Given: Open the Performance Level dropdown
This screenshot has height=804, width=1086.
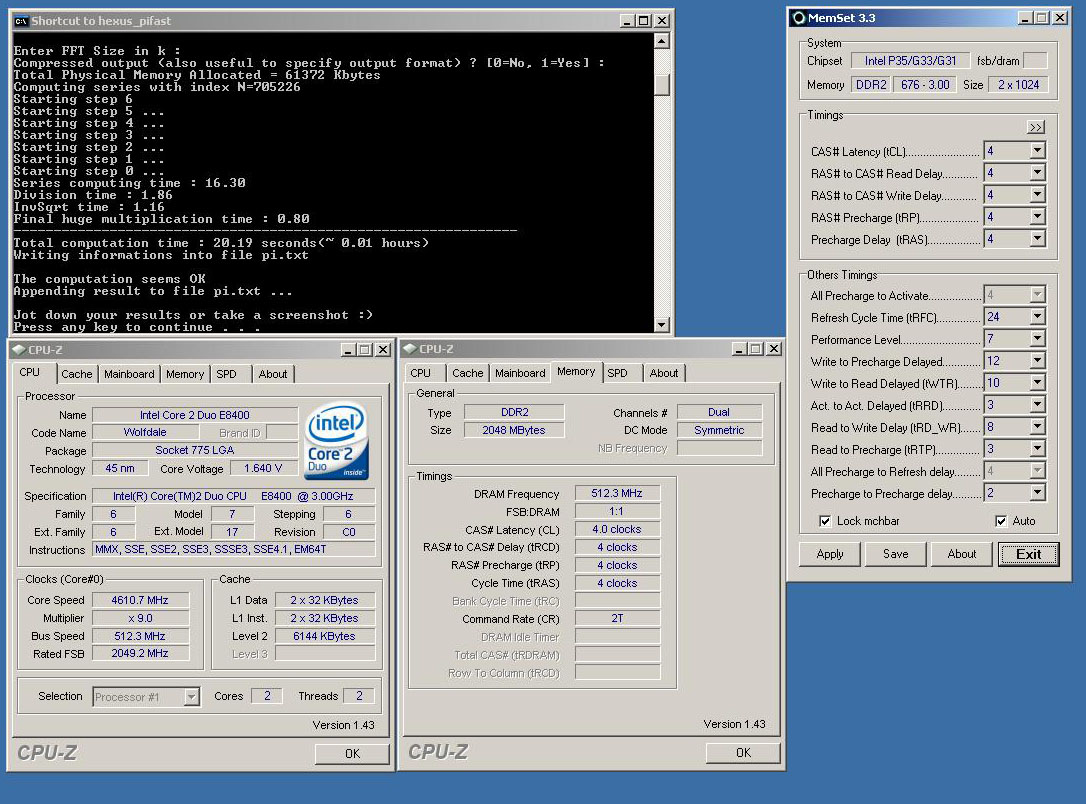Looking at the screenshot, I should tap(1037, 339).
